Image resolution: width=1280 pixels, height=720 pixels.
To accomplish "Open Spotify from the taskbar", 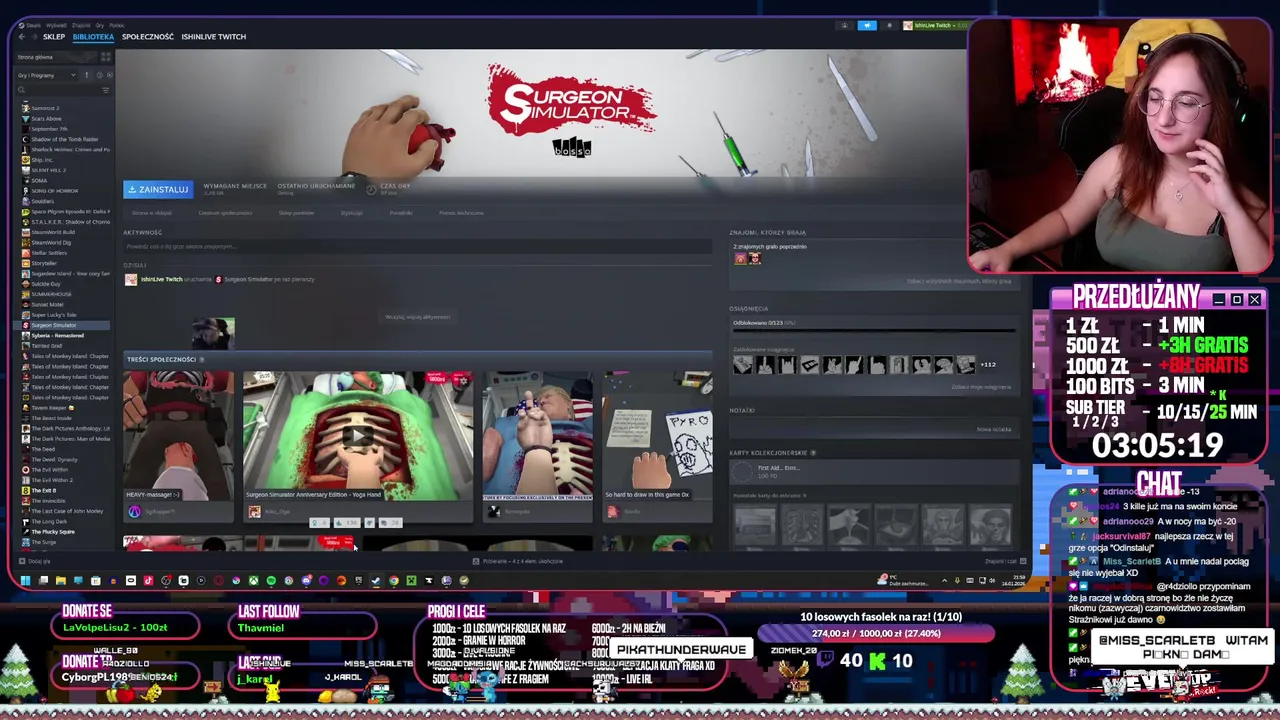I will pyautogui.click(x=271, y=580).
